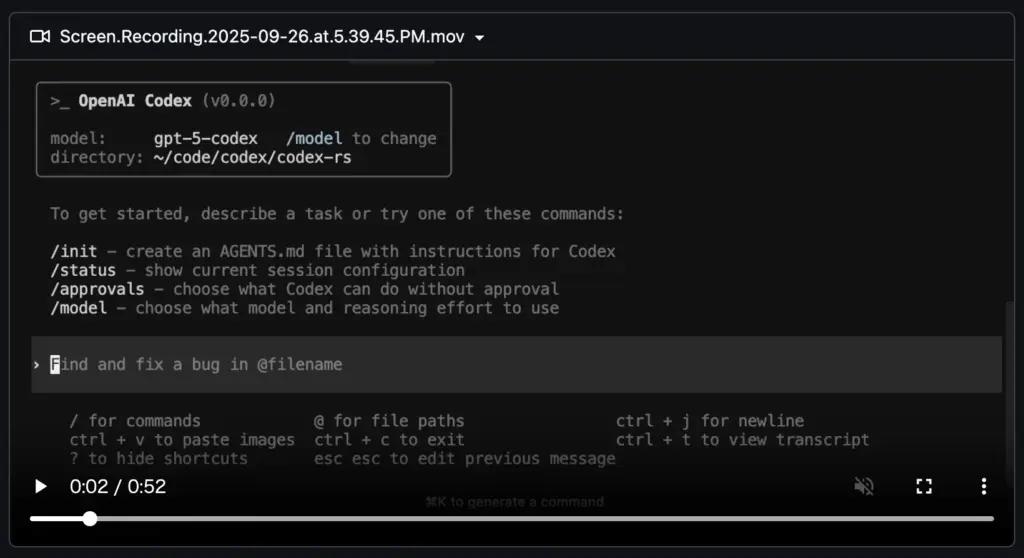Click the /approvals command entry
Screen dimensions: 1024x558
click(97, 289)
